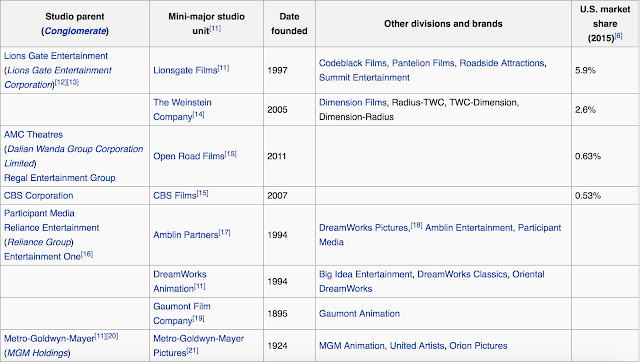Image resolution: width=640 pixels, height=362 pixels.
Task: Open AMC Theatres link
Action: pyautogui.click(x=33, y=135)
